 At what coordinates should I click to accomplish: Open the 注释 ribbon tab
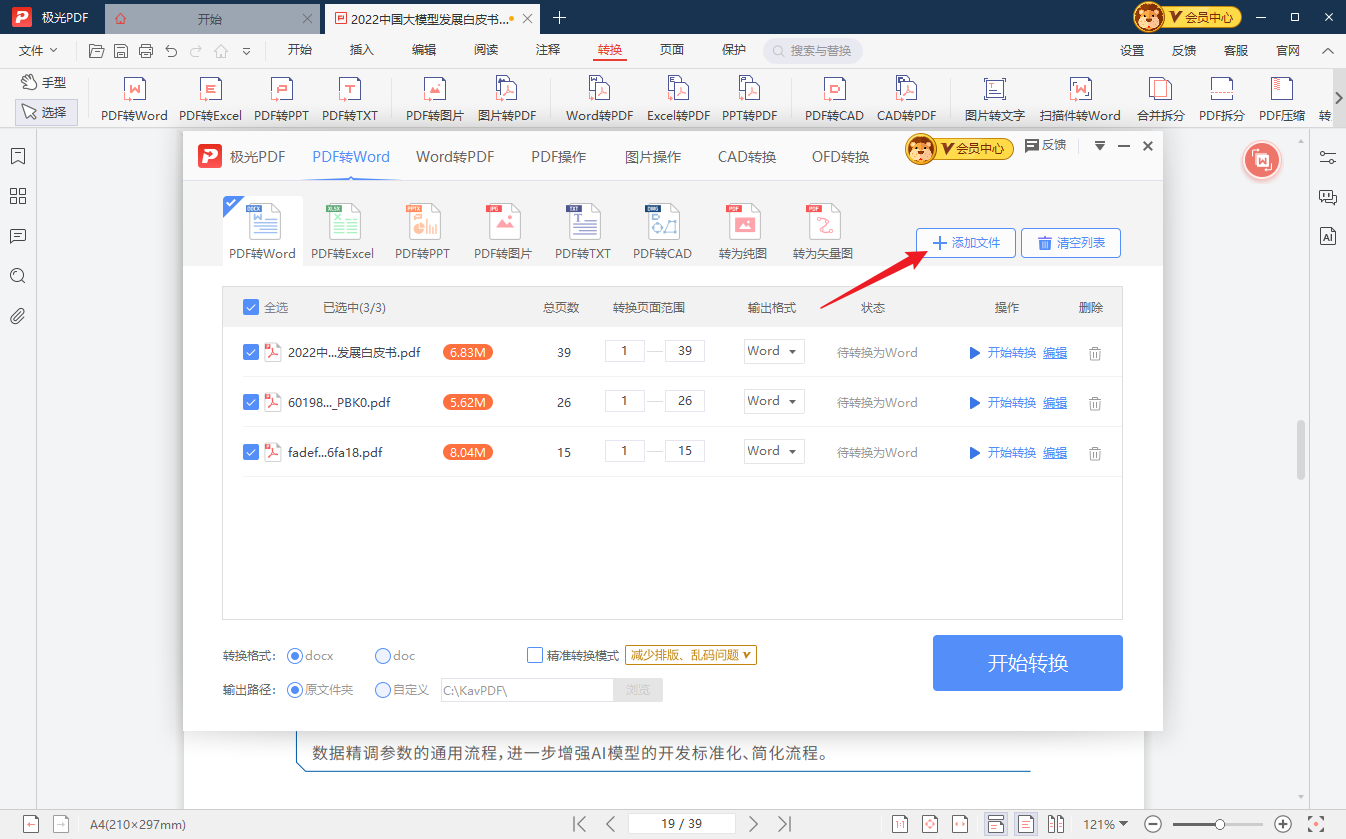547,50
